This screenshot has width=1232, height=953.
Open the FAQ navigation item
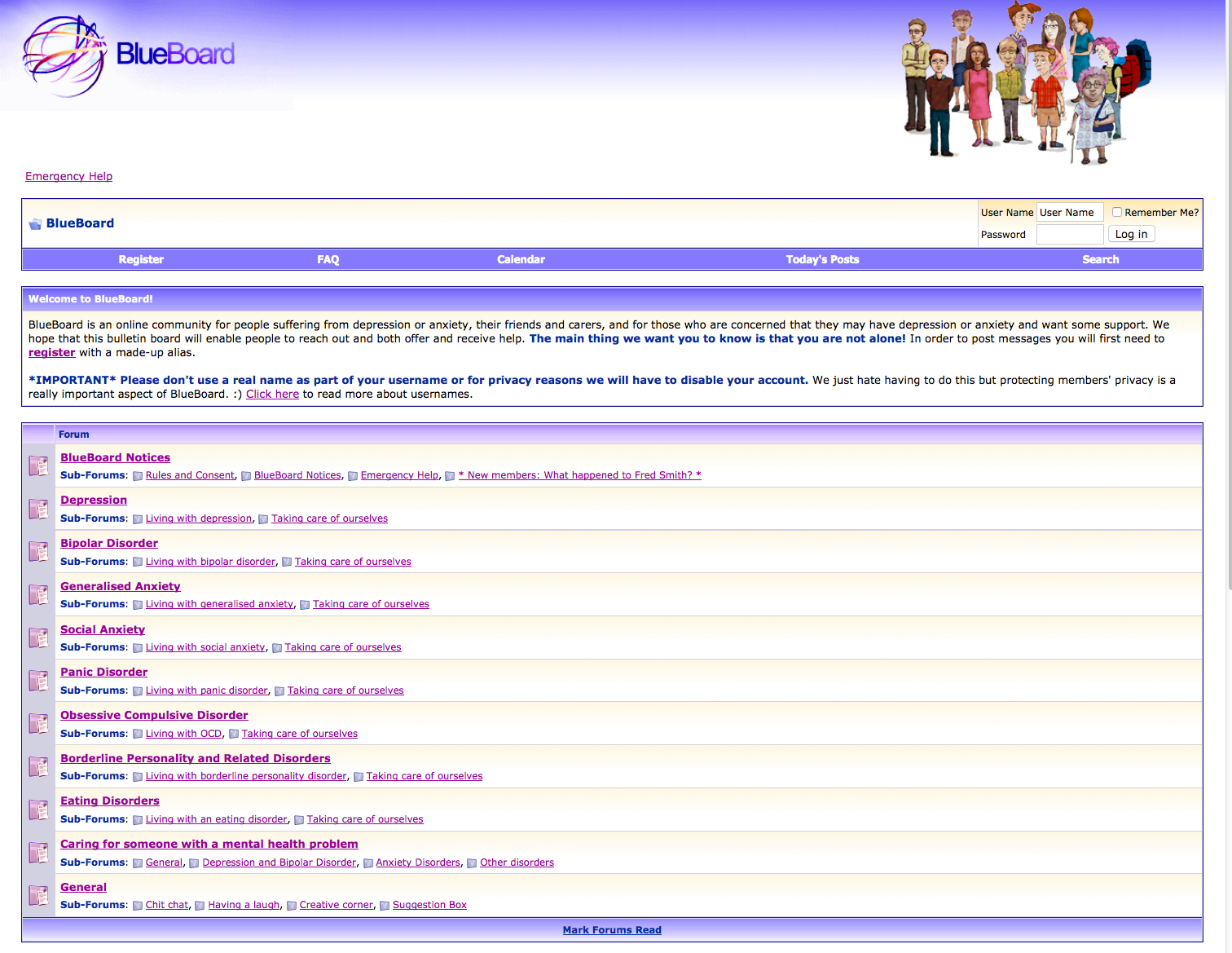point(328,259)
